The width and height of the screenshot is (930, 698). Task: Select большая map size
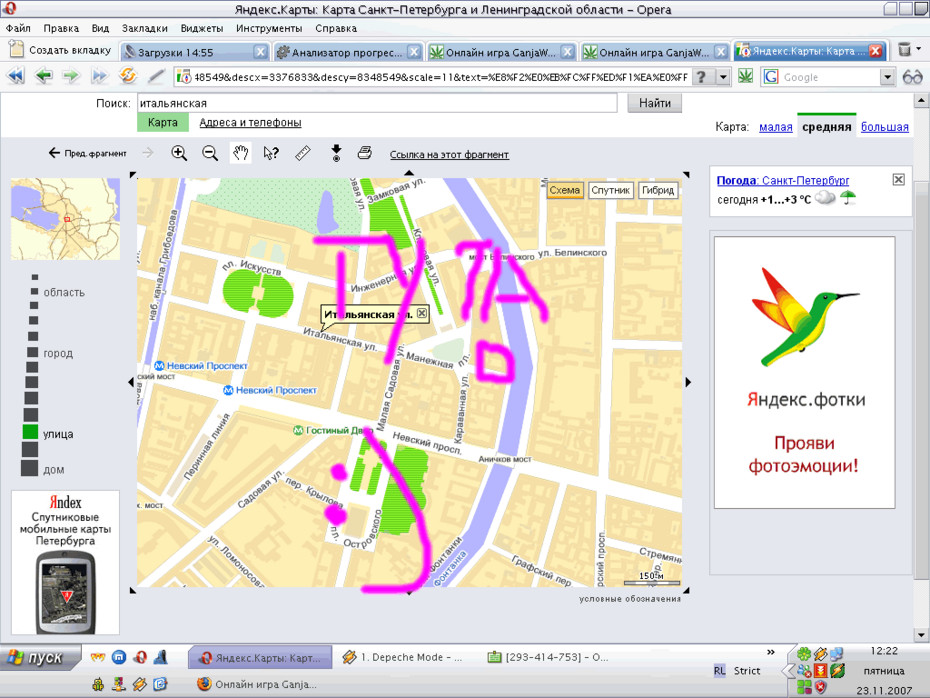(x=884, y=127)
